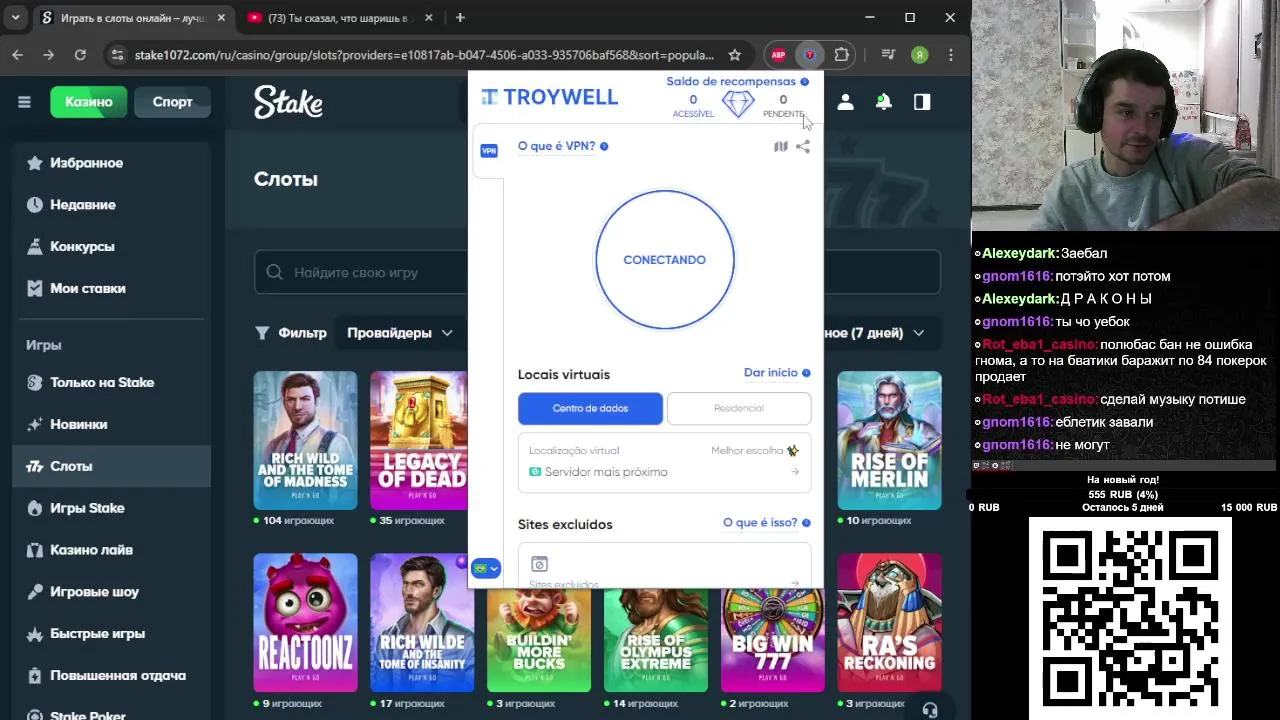This screenshot has height=720, width=1280.
Task: Open the Stake user account icon
Action: pos(845,102)
